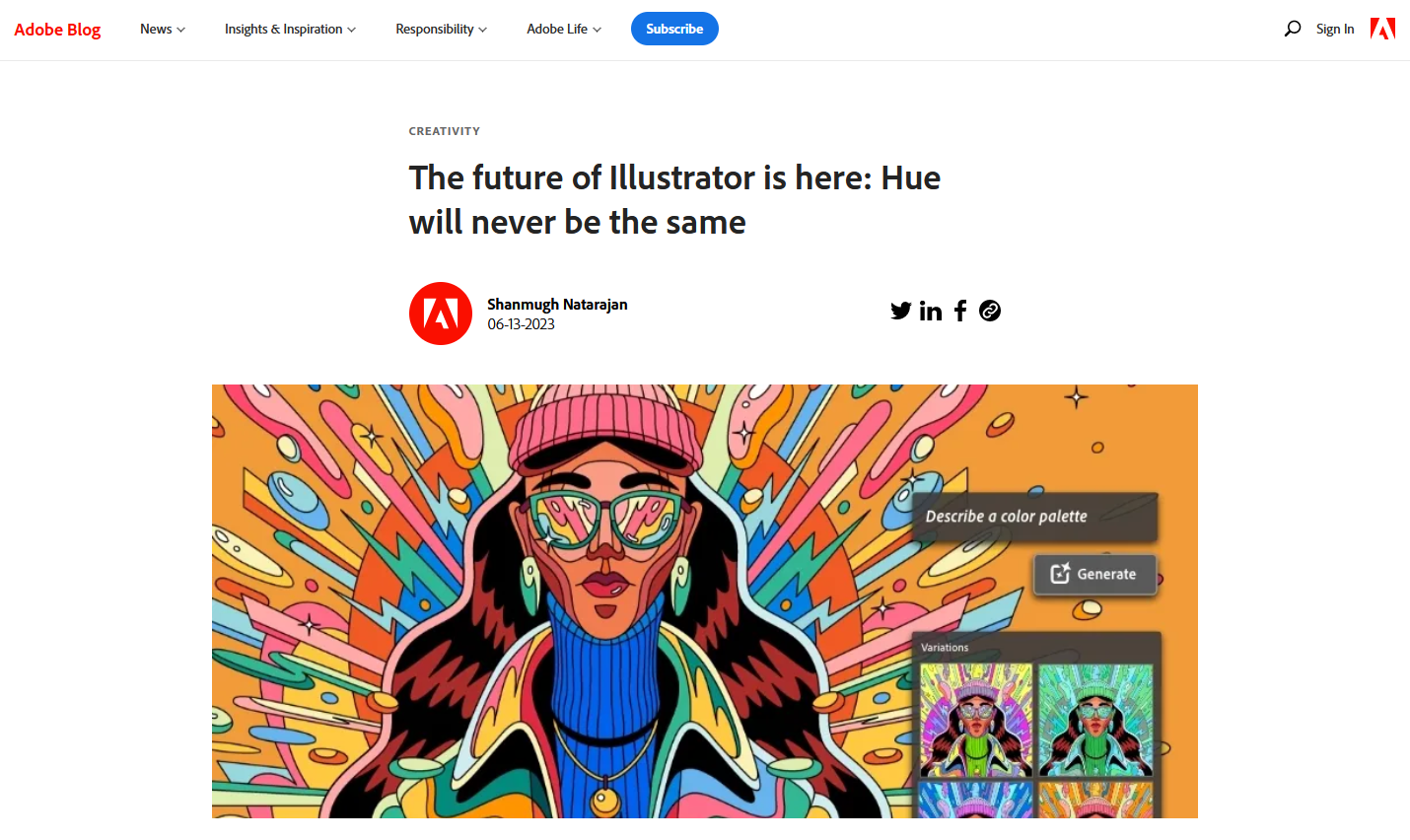
Task: Open the Responsibility dropdown menu
Action: pyautogui.click(x=441, y=29)
